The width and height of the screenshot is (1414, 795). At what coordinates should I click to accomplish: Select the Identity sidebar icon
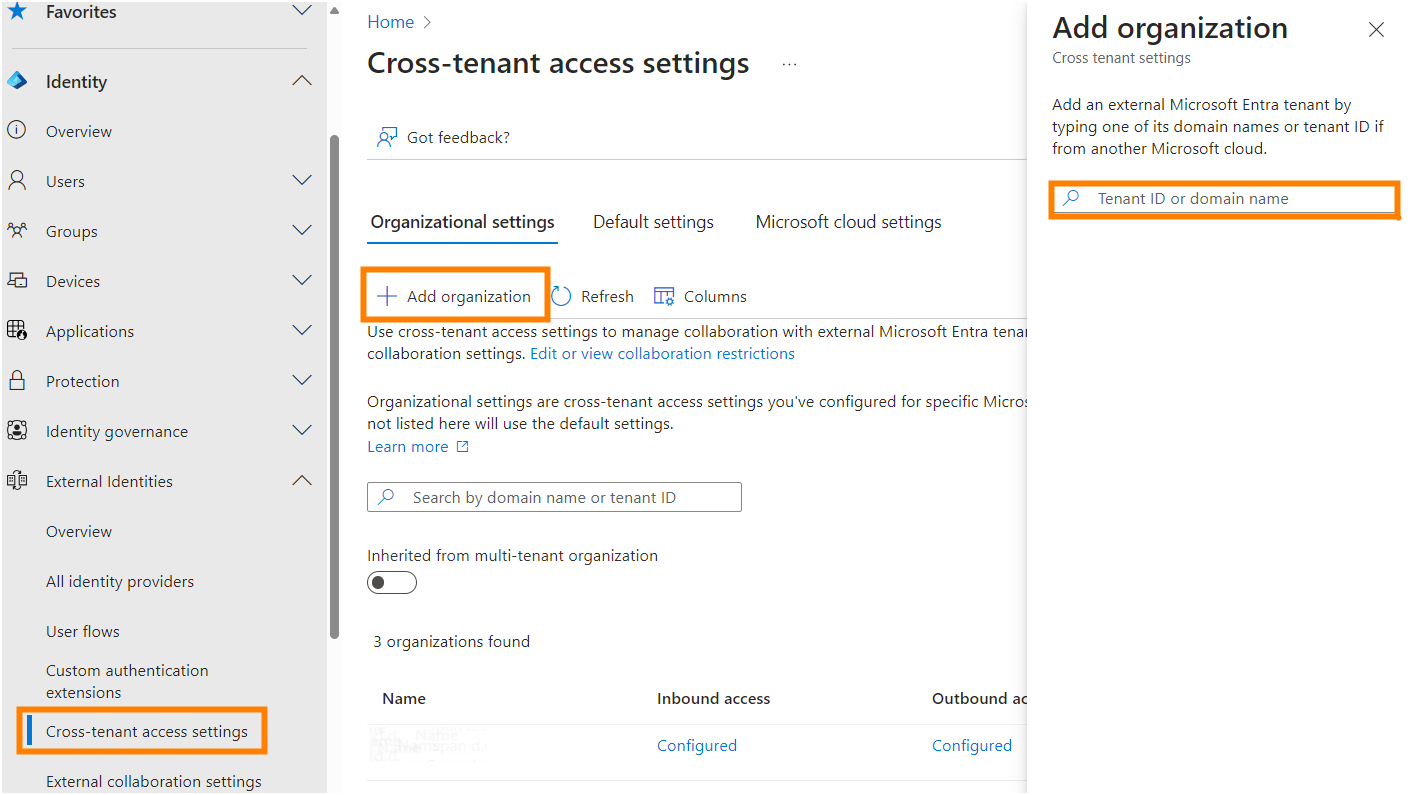[17, 80]
